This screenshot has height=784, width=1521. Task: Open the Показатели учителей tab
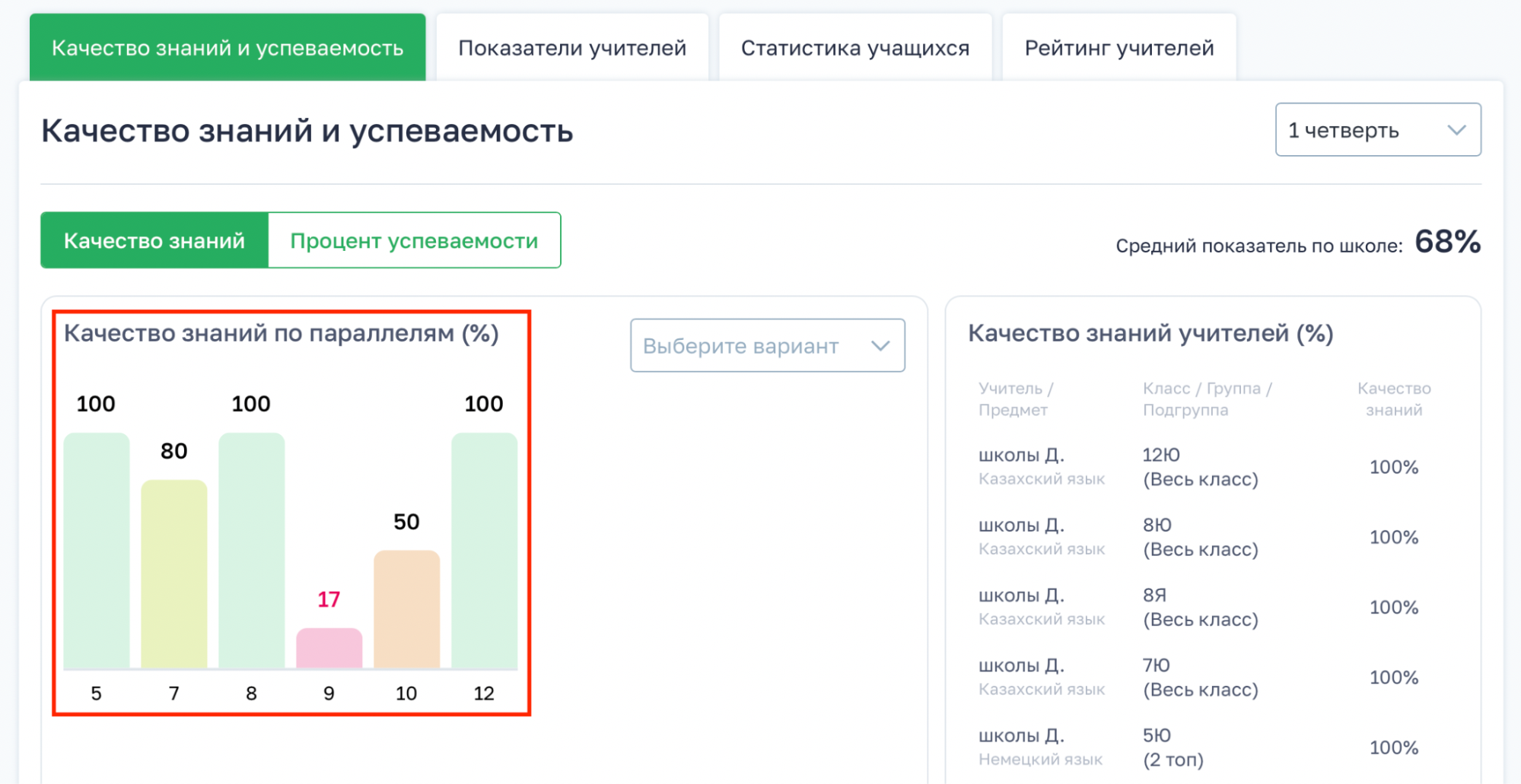[x=571, y=48]
